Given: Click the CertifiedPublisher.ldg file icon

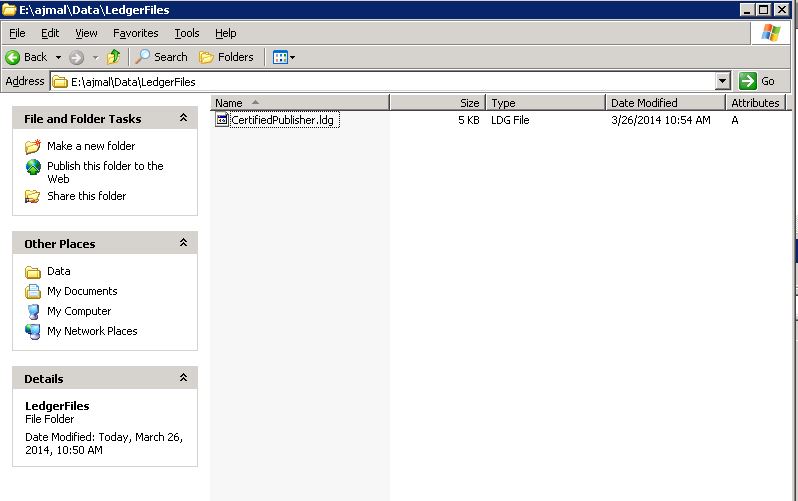Looking at the screenshot, I should click(x=221, y=120).
